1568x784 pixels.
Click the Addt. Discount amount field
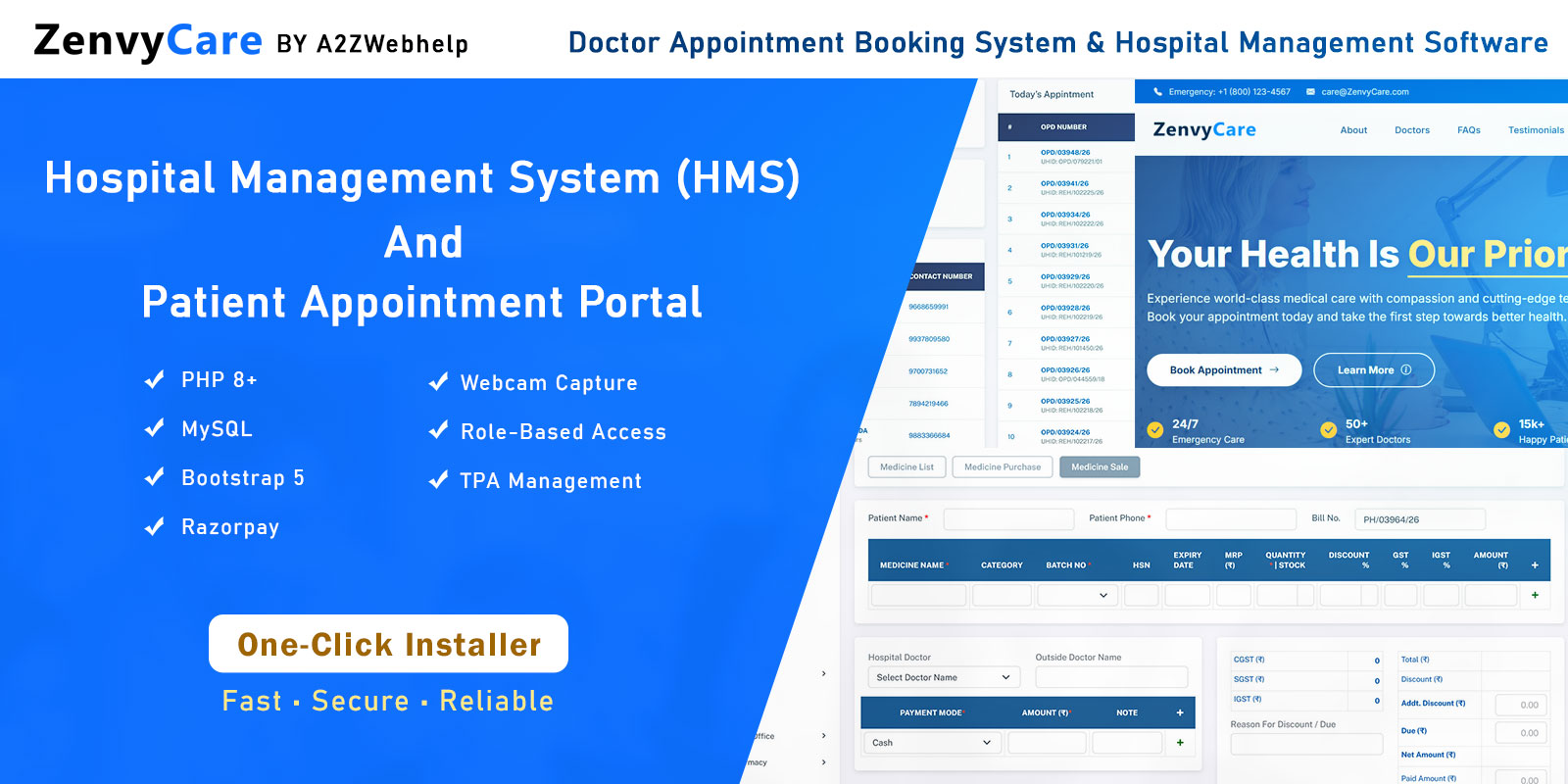tap(1522, 705)
